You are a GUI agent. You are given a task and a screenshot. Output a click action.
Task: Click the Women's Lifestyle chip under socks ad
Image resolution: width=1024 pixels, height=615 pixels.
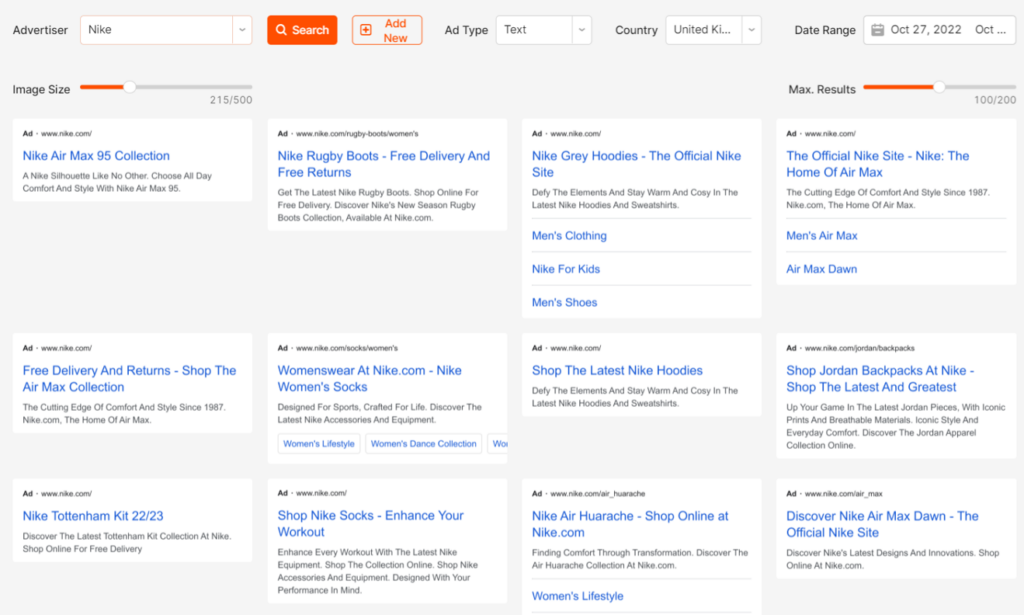[x=319, y=444]
